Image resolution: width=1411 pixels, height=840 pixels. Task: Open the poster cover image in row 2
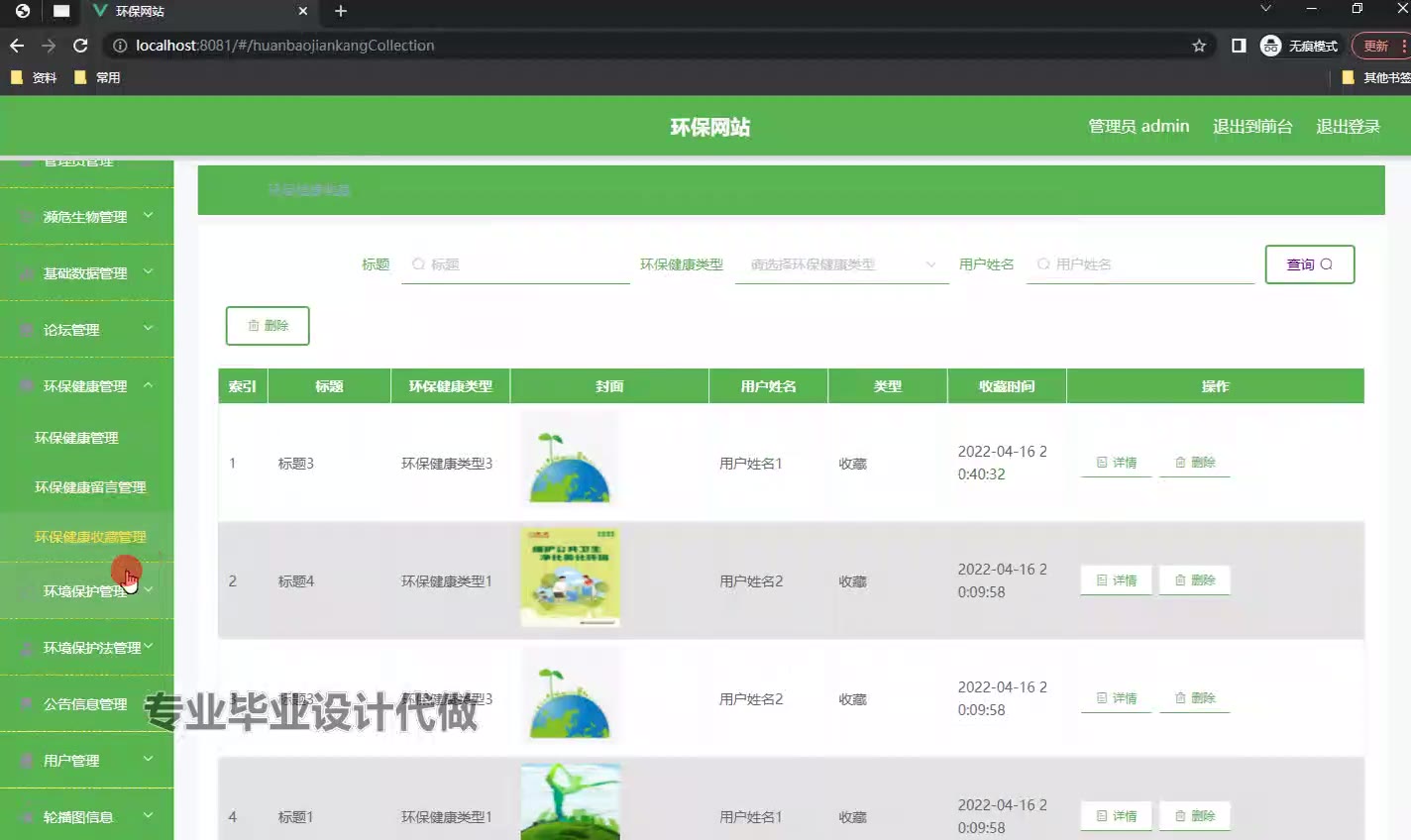pyautogui.click(x=570, y=577)
